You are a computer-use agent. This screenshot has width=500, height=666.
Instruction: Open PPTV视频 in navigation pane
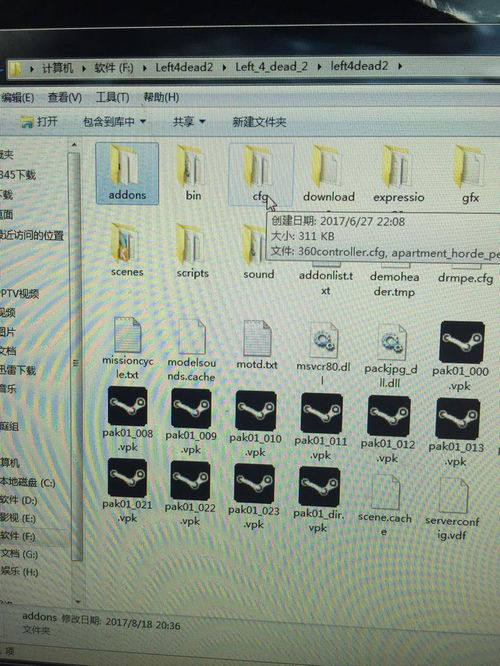point(20,293)
